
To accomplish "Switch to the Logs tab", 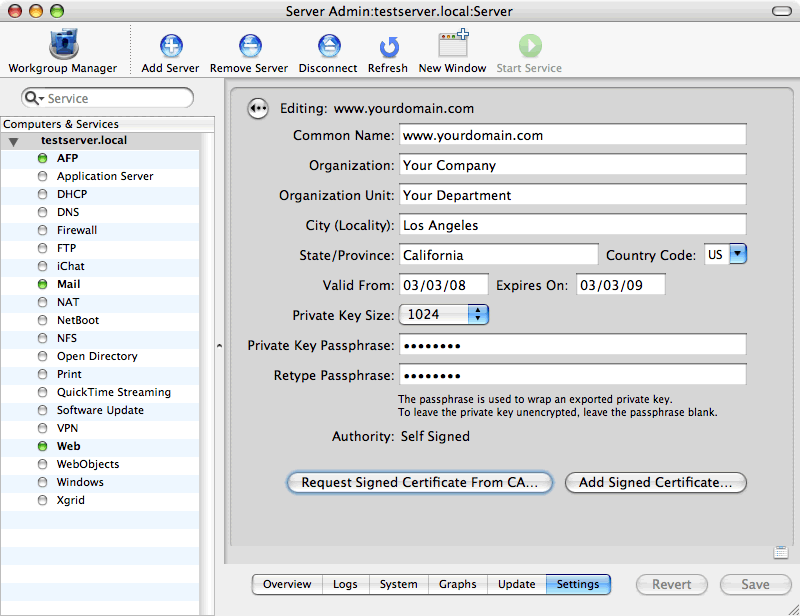I will [x=345, y=584].
